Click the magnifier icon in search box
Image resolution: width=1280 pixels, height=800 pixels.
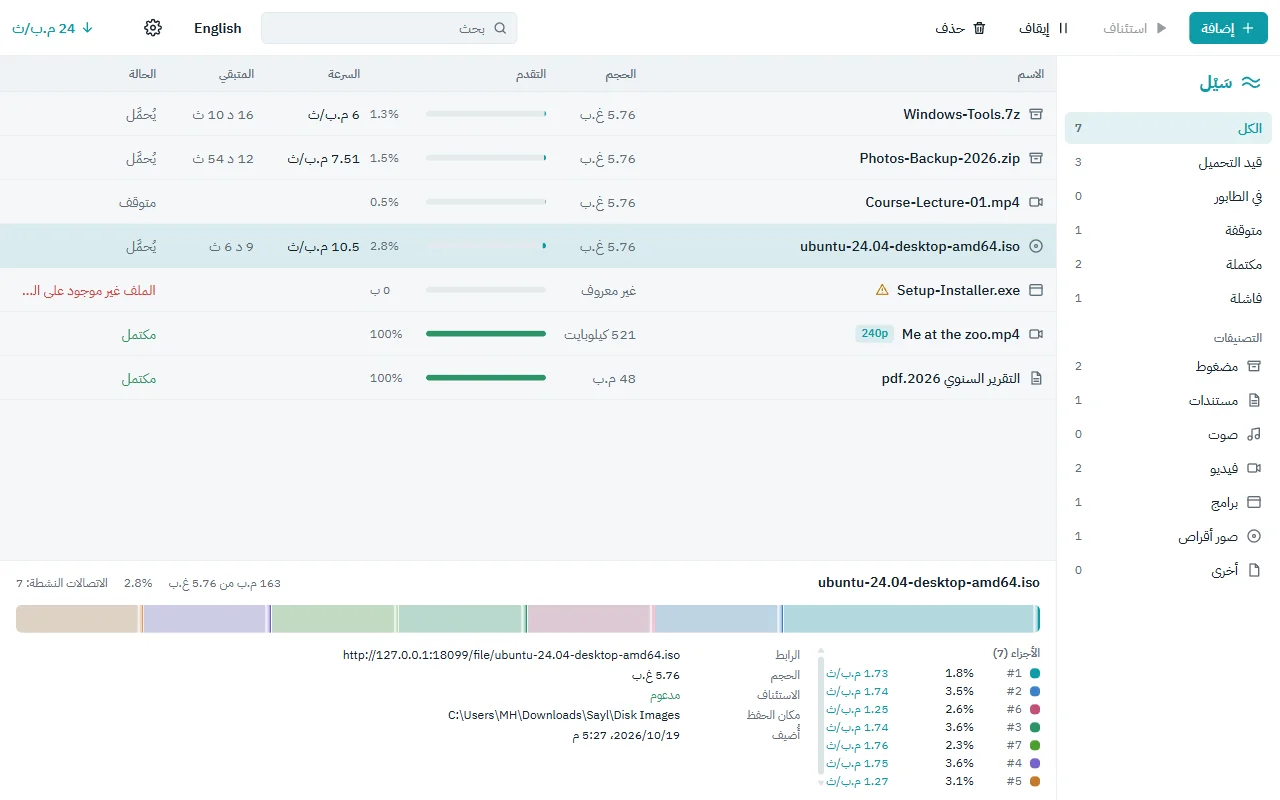point(500,28)
